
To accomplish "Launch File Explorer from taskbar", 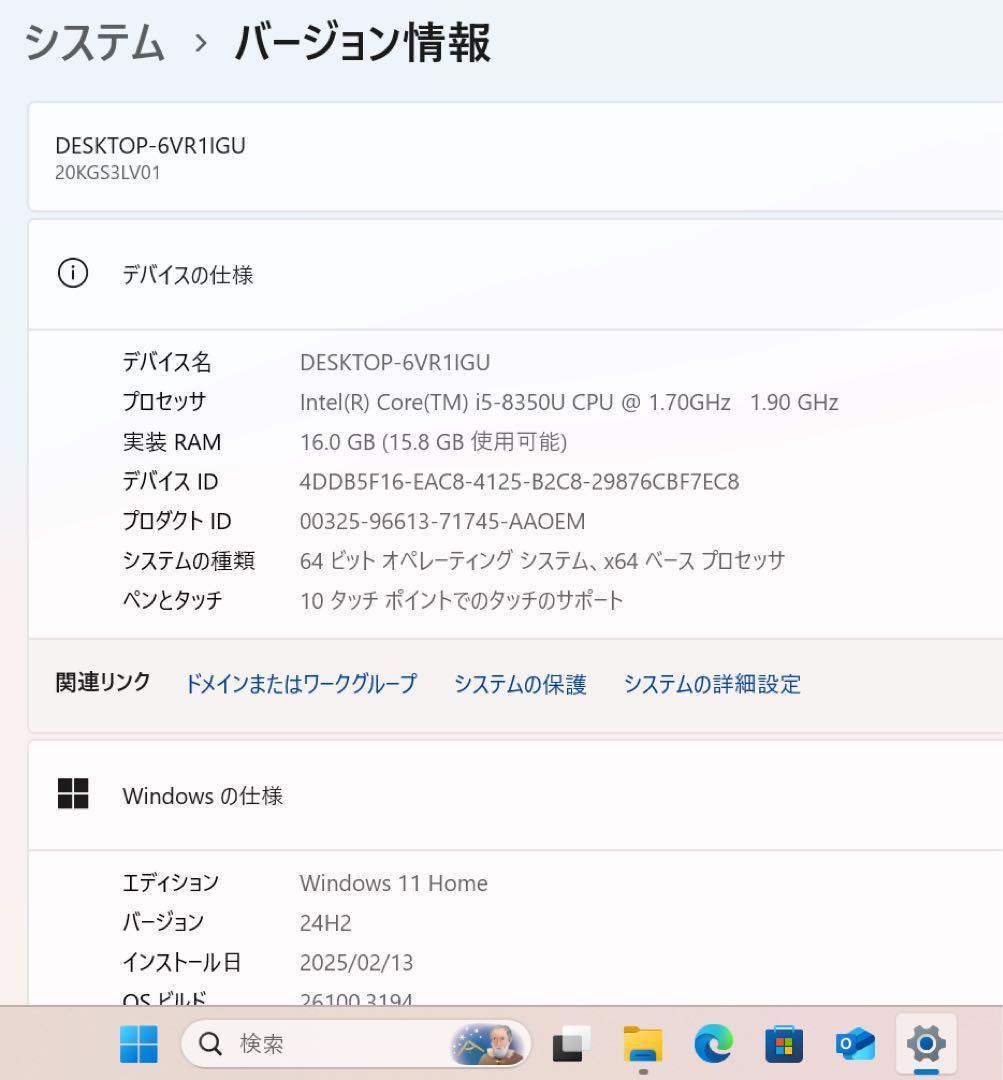I will point(643,1044).
